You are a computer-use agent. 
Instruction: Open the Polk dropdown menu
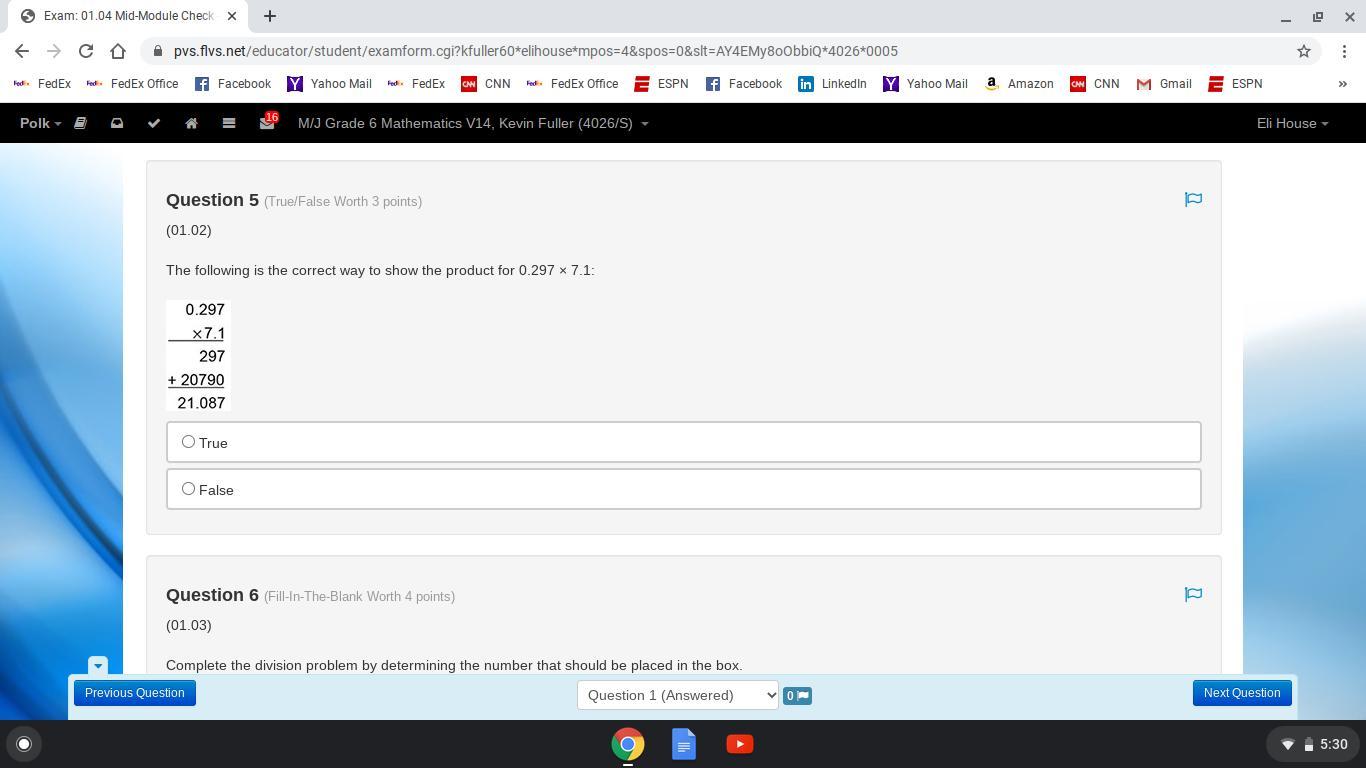[40, 123]
